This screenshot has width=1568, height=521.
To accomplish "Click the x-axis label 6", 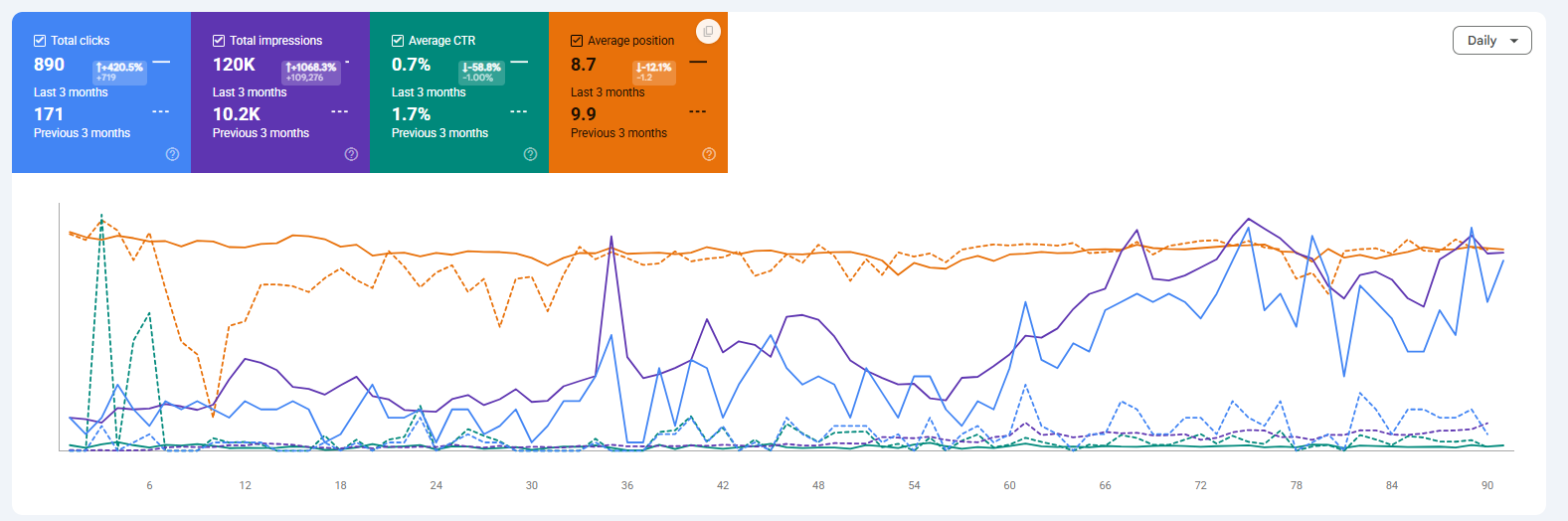I will click(150, 485).
